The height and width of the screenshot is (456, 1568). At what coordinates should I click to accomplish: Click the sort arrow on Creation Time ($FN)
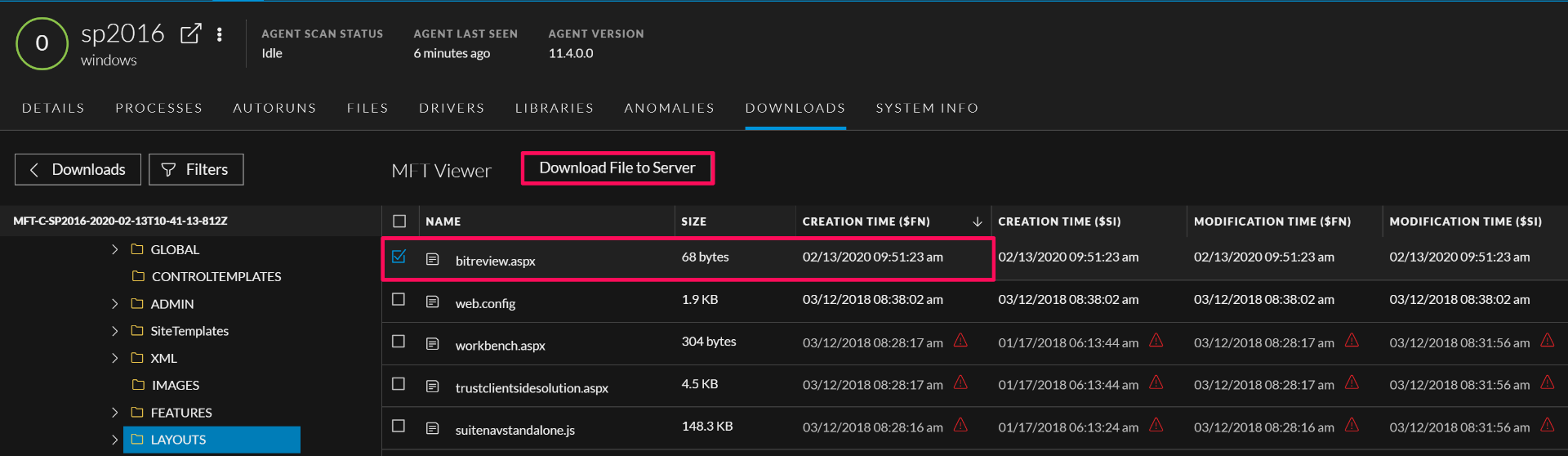pyautogui.click(x=977, y=221)
